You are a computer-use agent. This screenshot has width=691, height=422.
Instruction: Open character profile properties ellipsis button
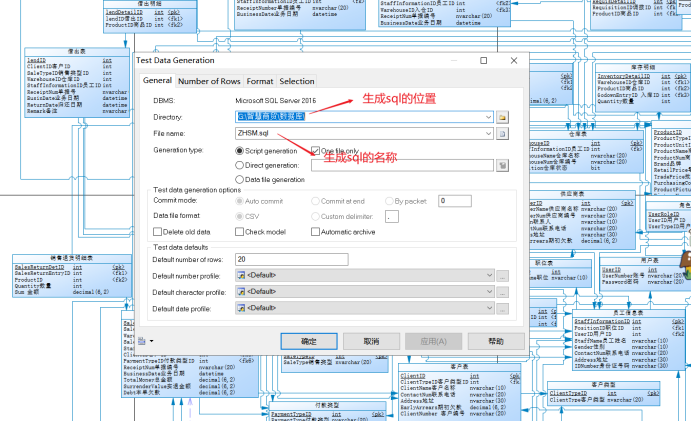[x=502, y=292]
